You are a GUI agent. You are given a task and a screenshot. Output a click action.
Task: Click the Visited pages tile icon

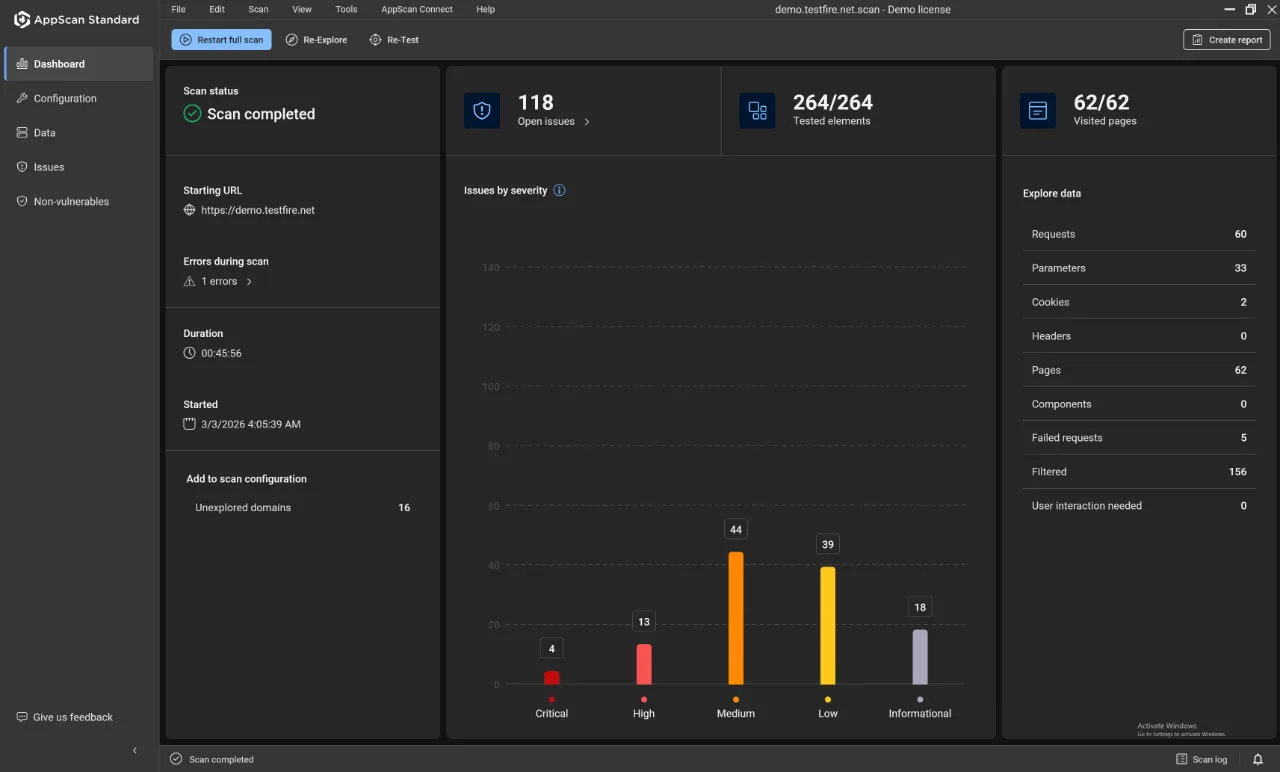[1038, 110]
